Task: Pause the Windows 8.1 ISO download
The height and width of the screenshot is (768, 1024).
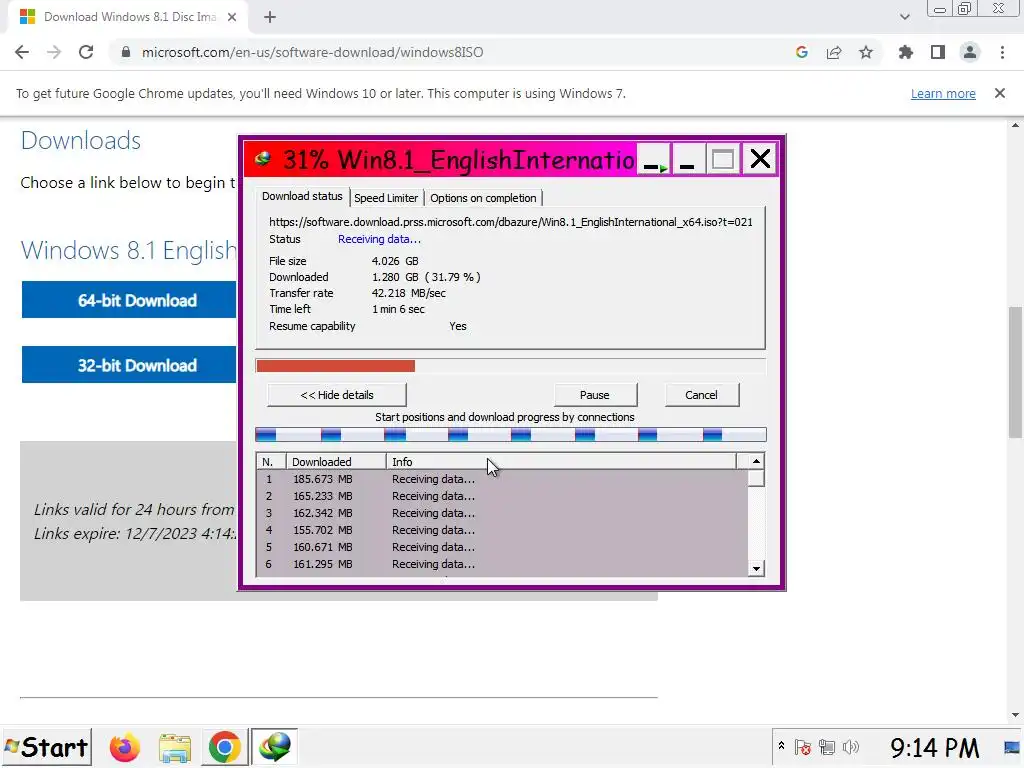Action: coord(594,394)
